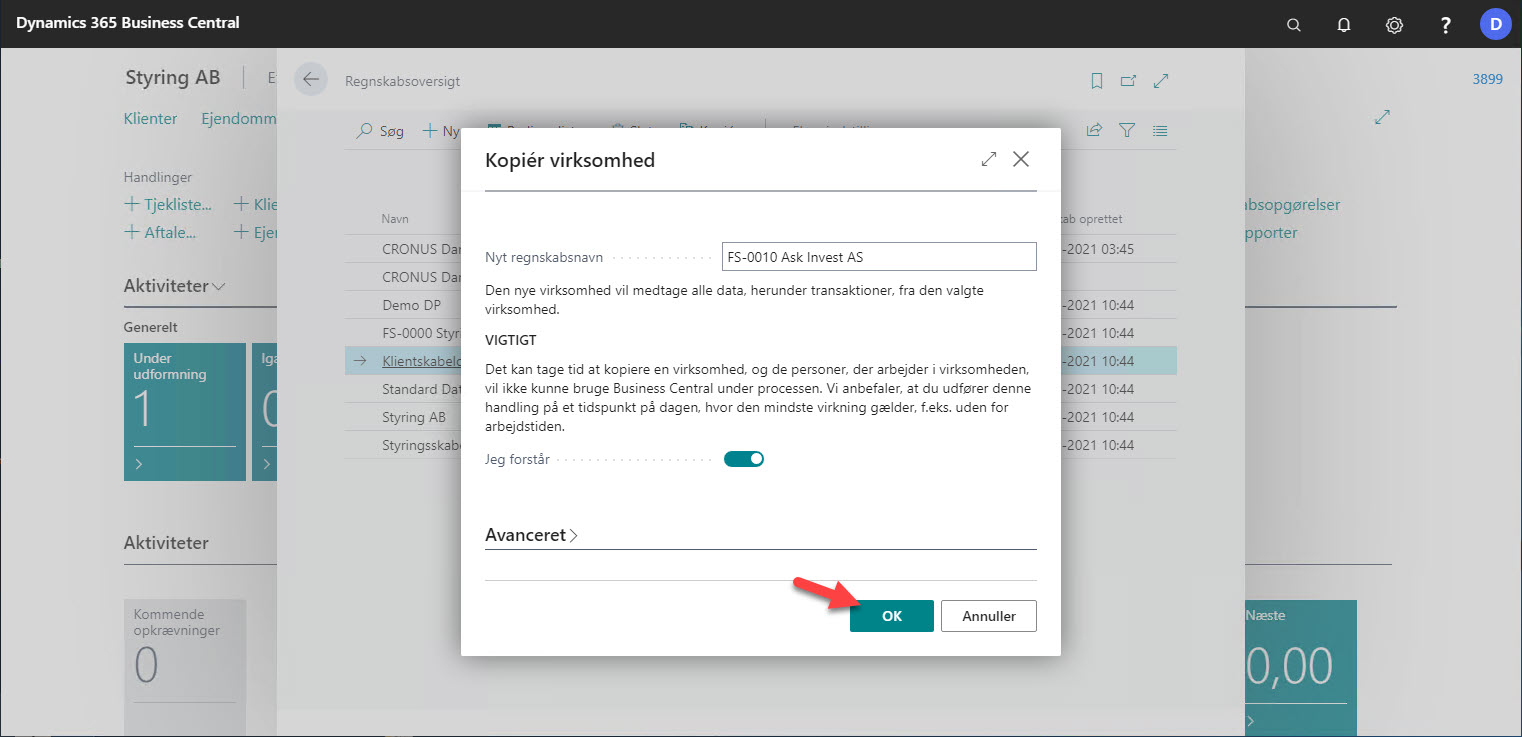This screenshot has width=1522, height=737.
Task: Cancel with the Annuller button
Action: click(989, 616)
